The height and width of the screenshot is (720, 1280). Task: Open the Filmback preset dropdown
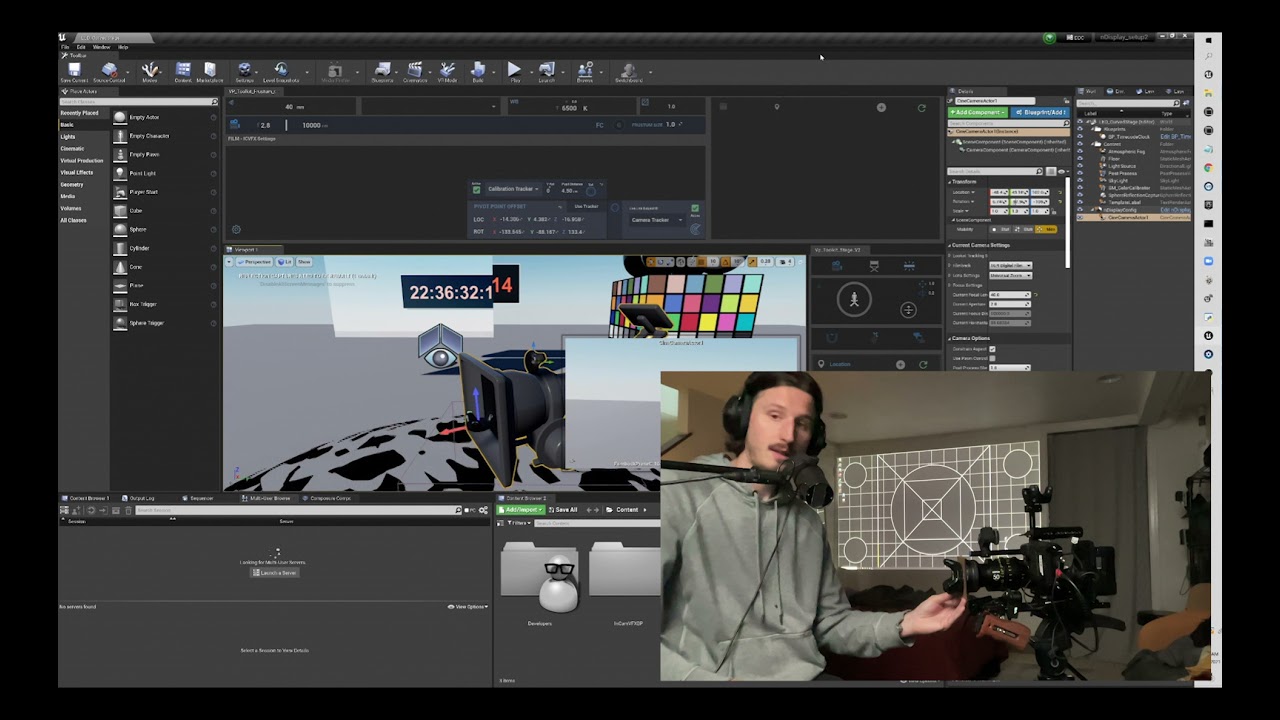tap(1010, 265)
